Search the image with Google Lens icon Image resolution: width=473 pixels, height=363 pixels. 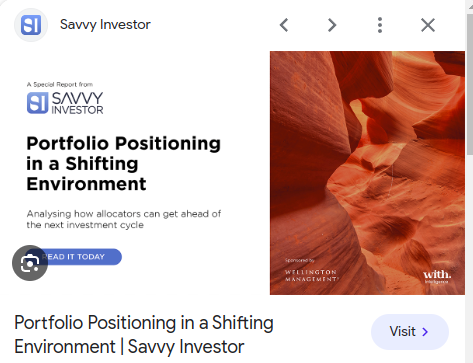point(30,263)
